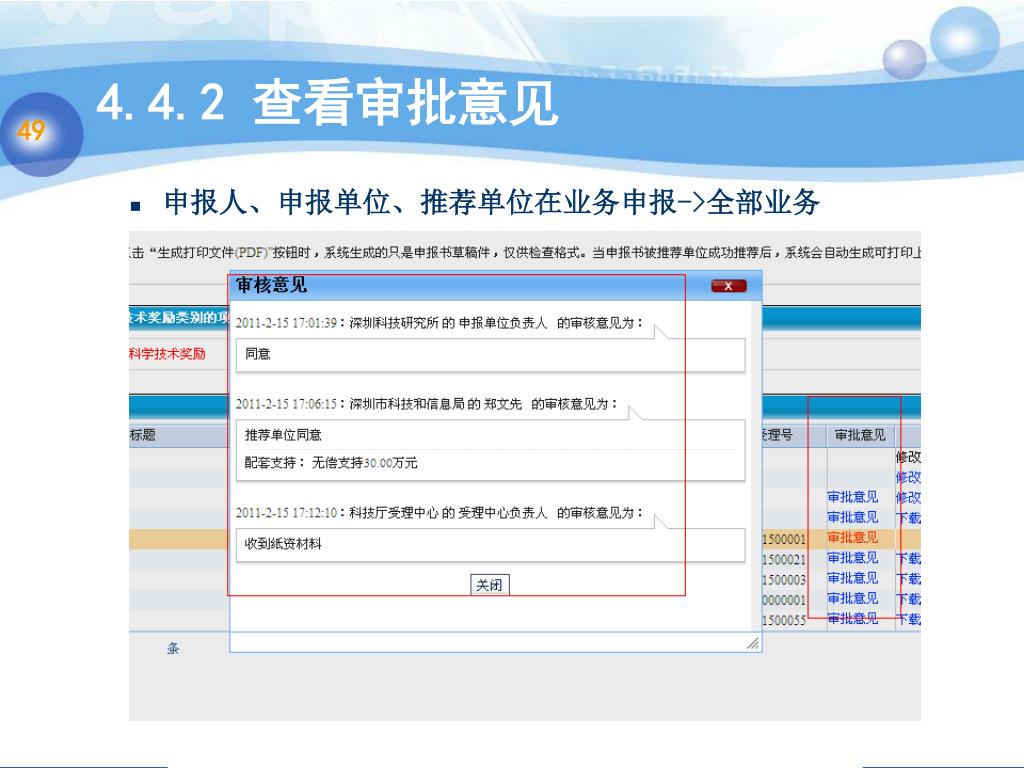This screenshot has width=1024, height=768.
Task: Click 下载 link in row 1500055
Action: pyautogui.click(x=908, y=619)
